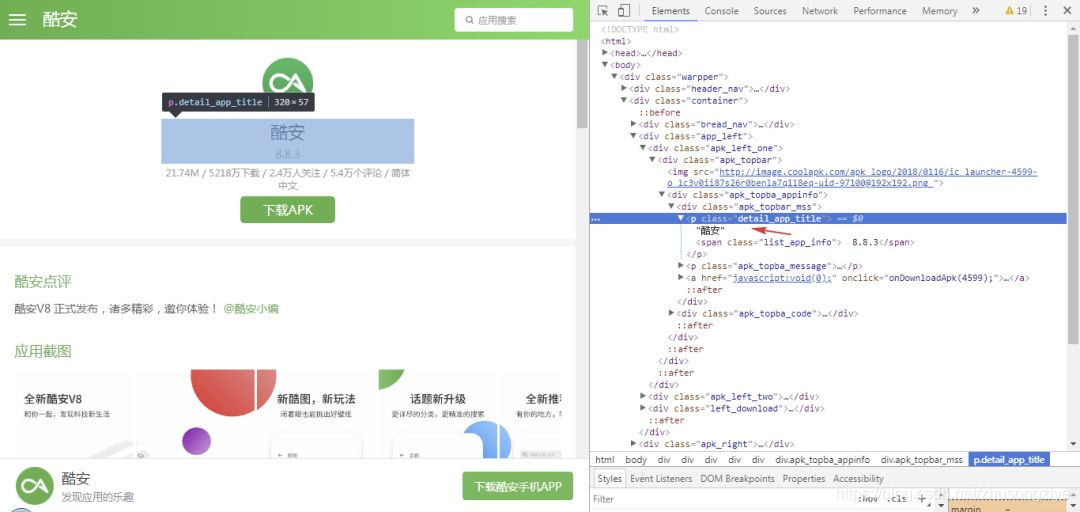Toggle the .cls class editor button

pos(897,499)
